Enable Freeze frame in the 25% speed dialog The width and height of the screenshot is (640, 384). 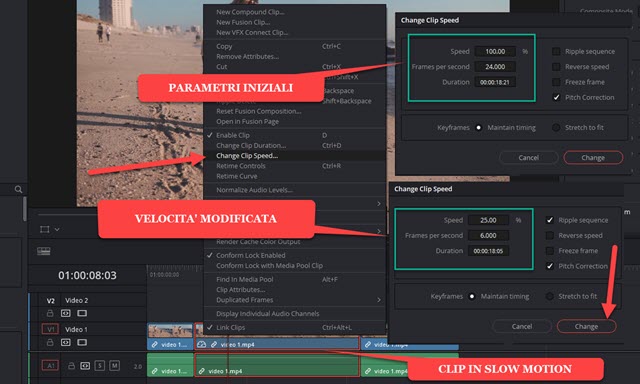click(550, 251)
